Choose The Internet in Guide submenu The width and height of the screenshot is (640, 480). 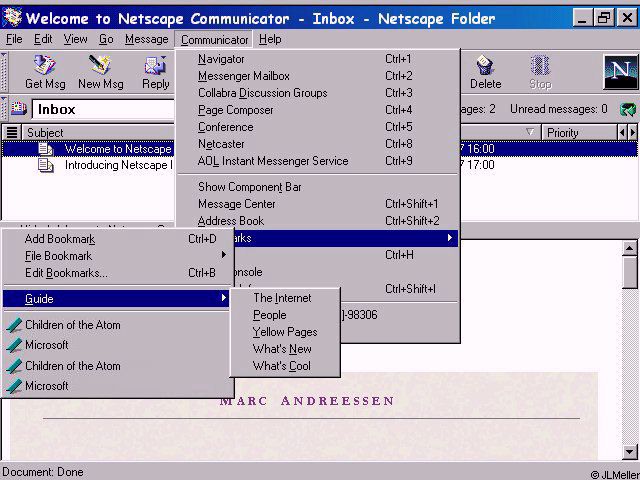[x=284, y=298]
